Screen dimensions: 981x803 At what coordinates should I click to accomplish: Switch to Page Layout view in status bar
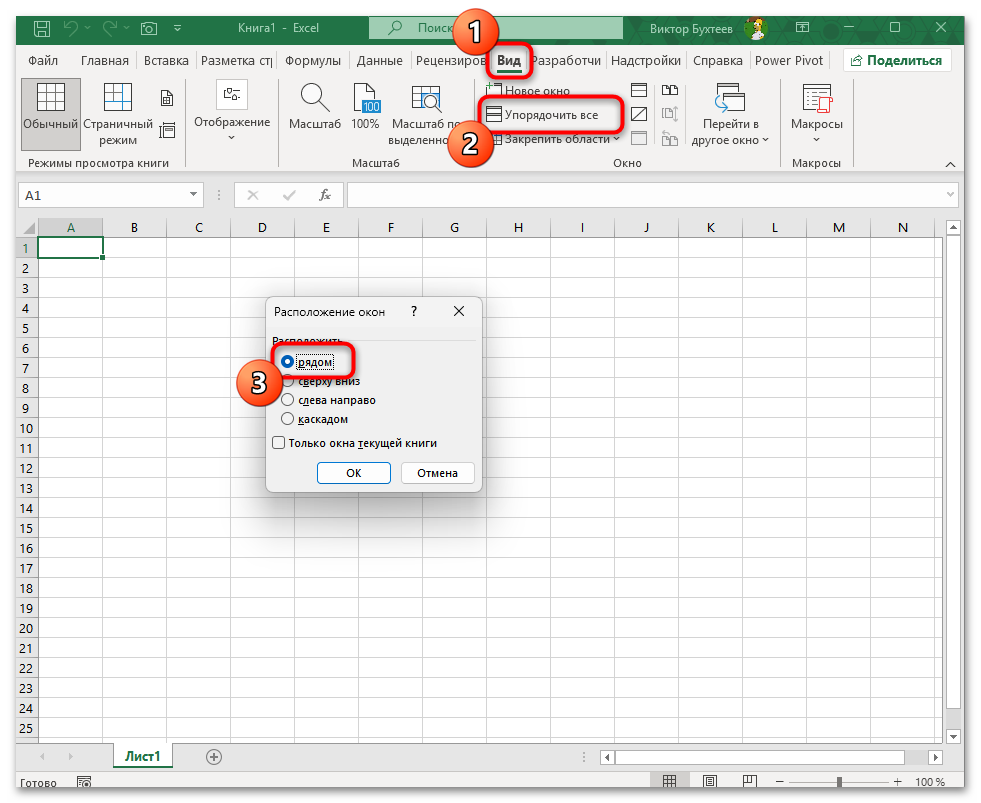pyautogui.click(x=709, y=780)
